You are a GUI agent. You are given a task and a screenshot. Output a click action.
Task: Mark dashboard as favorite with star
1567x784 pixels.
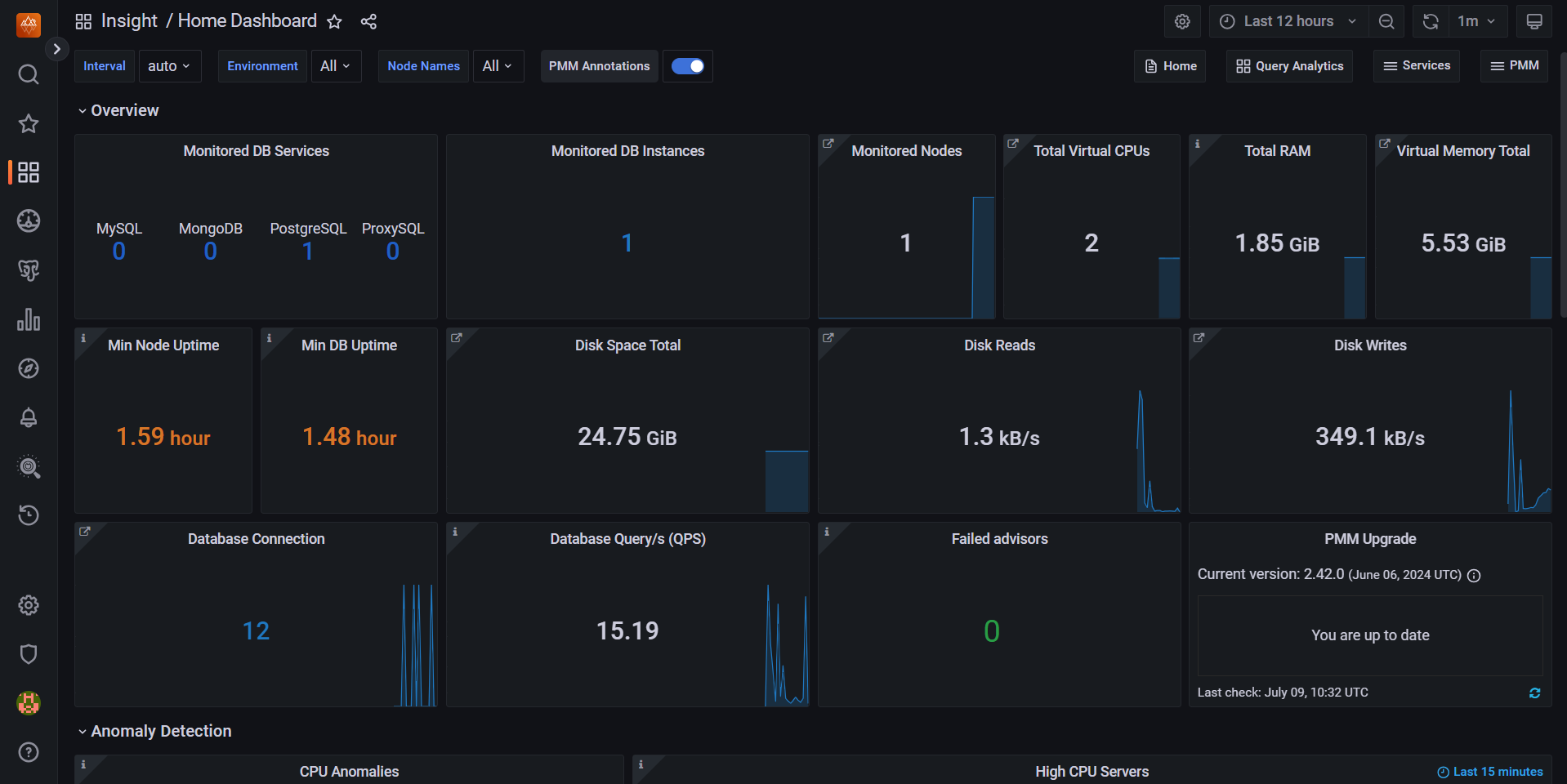[x=334, y=21]
